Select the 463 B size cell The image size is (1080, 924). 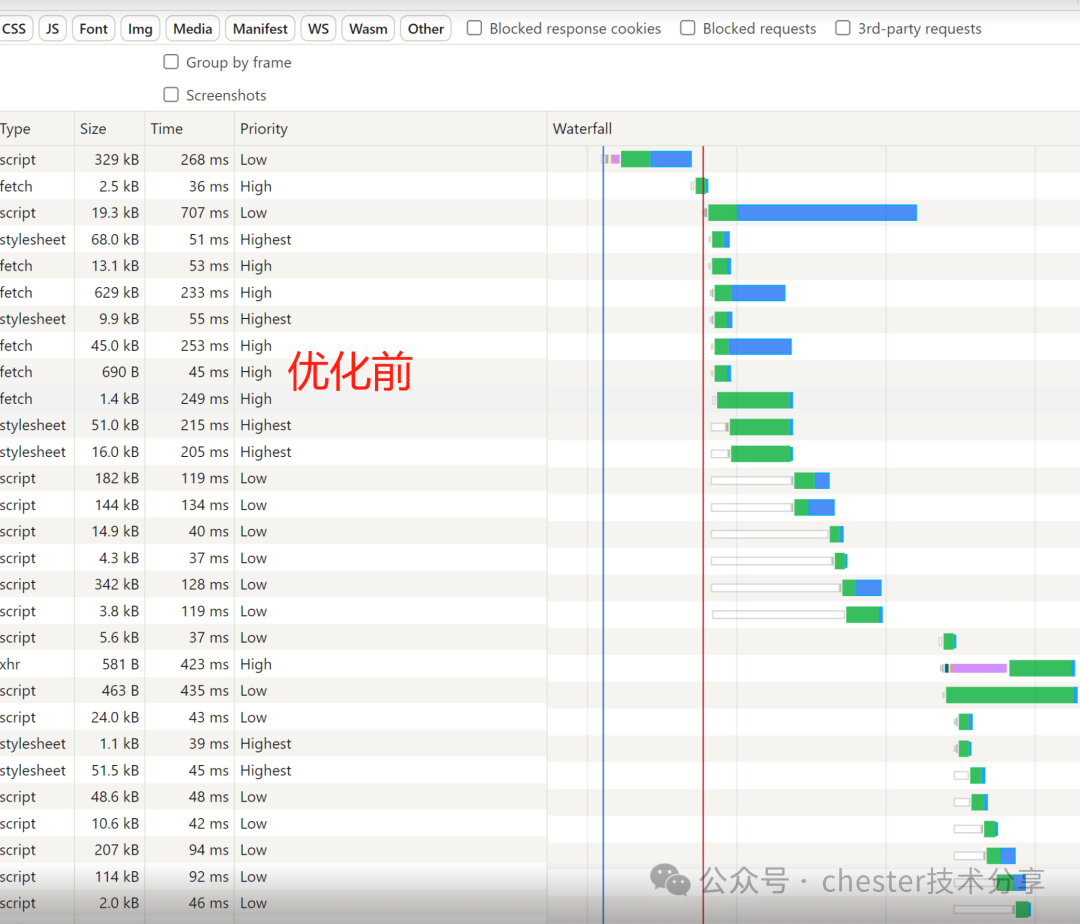coord(121,691)
